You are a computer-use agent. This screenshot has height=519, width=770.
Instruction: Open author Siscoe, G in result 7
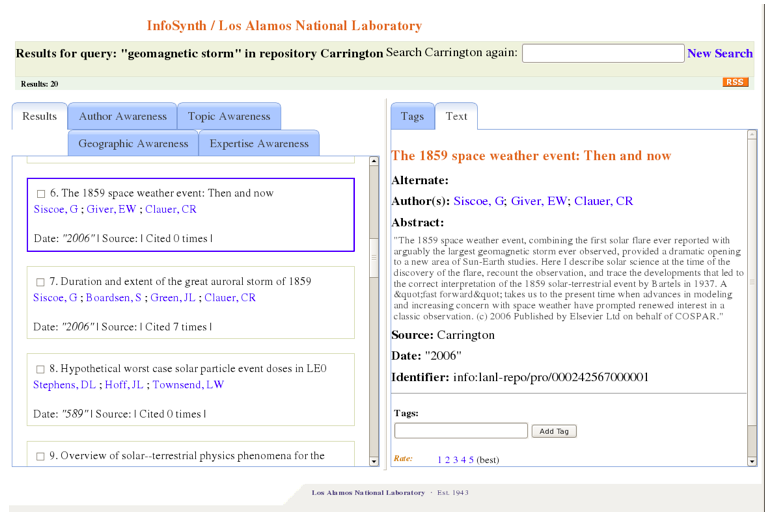click(55, 298)
